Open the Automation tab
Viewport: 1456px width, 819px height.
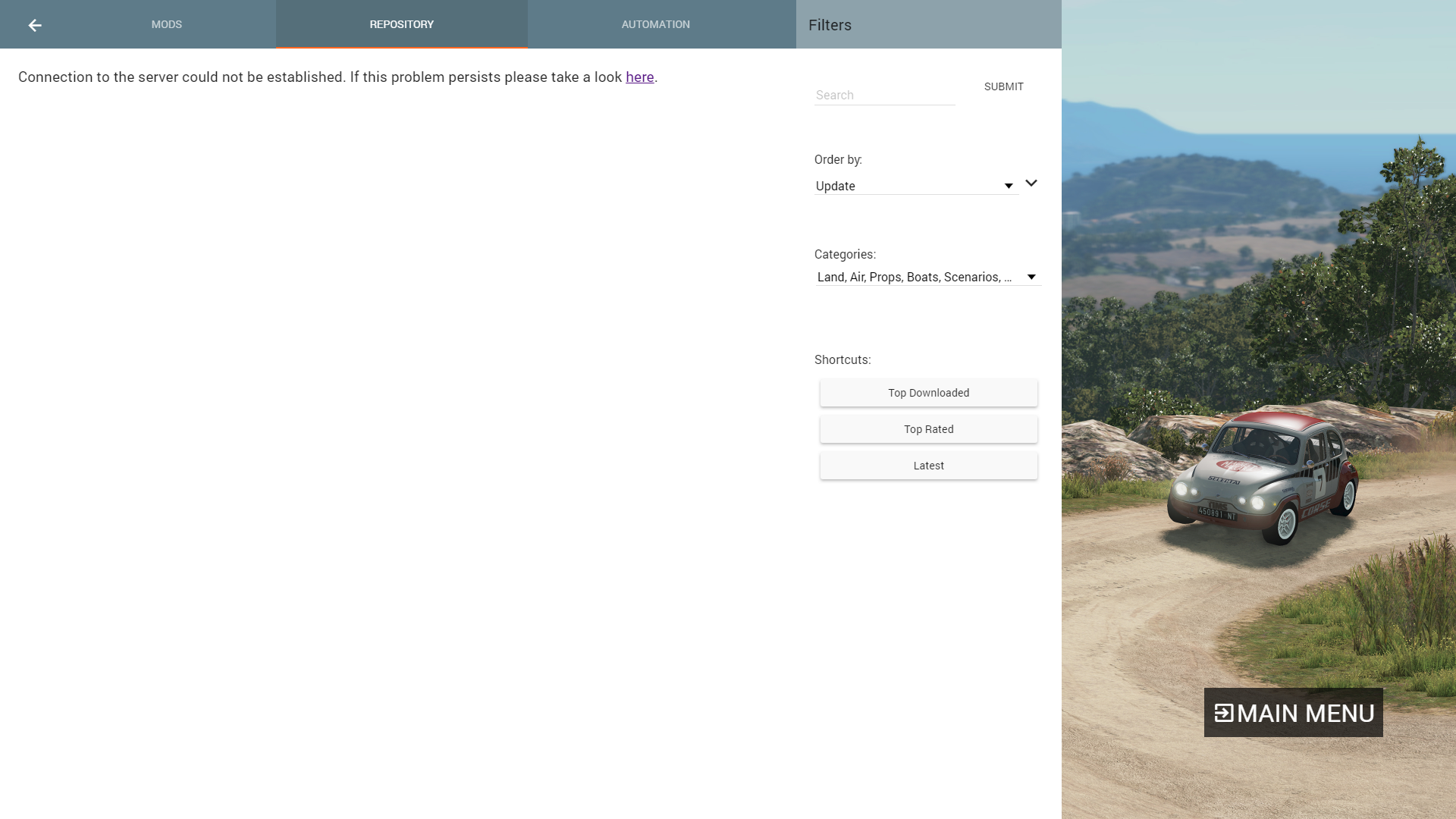[x=656, y=24]
